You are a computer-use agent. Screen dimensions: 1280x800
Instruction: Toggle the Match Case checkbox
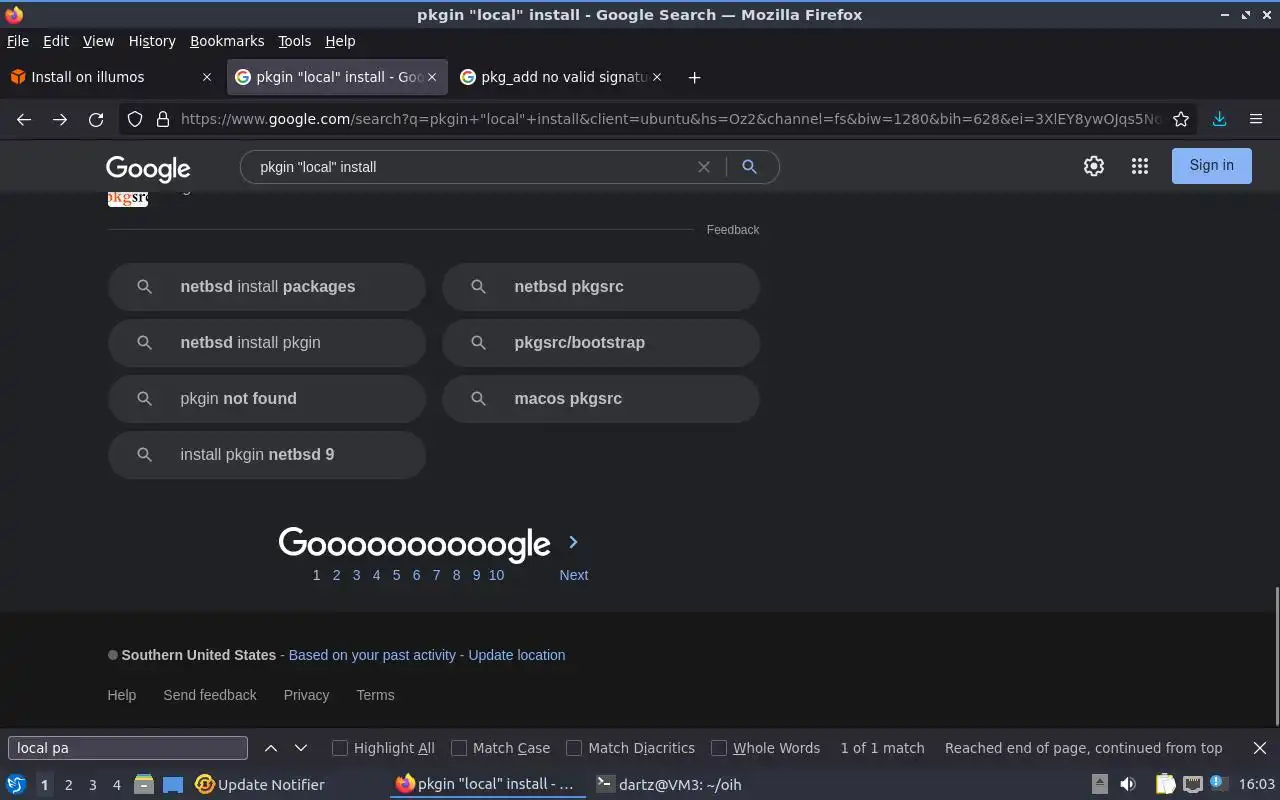pos(459,748)
